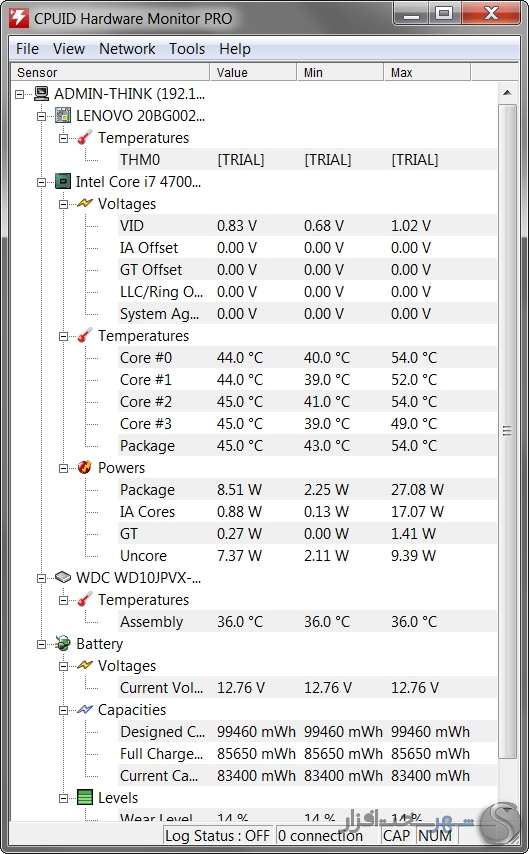The image size is (529, 854).
Task: Click the CPUID app icon in title bar
Action: click(x=19, y=18)
